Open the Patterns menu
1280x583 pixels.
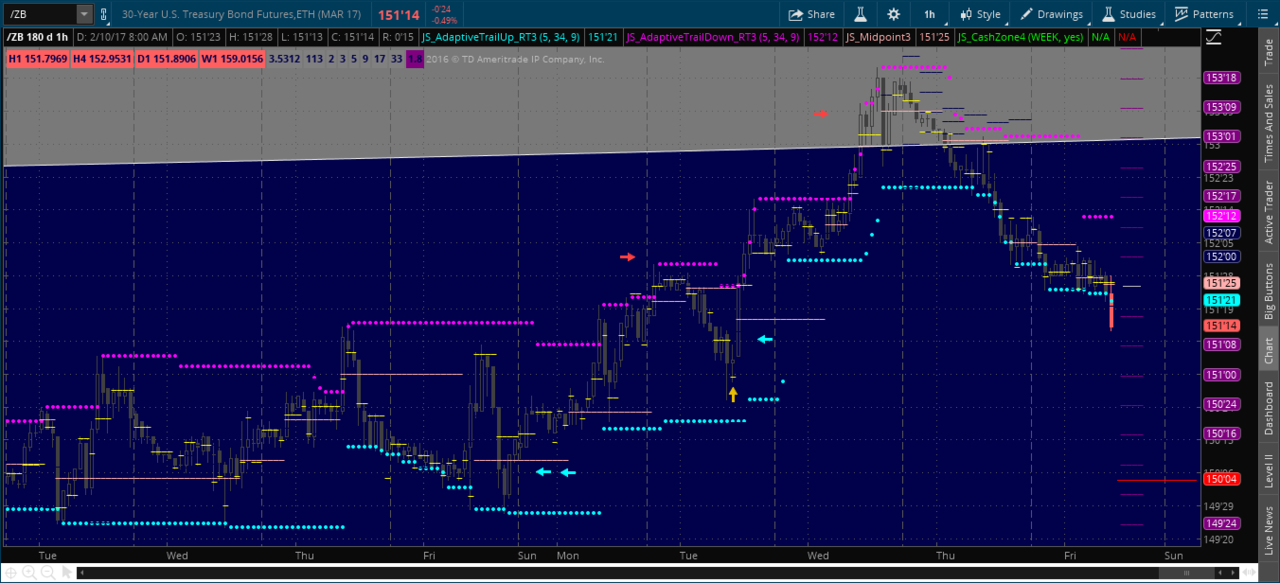tap(1203, 14)
